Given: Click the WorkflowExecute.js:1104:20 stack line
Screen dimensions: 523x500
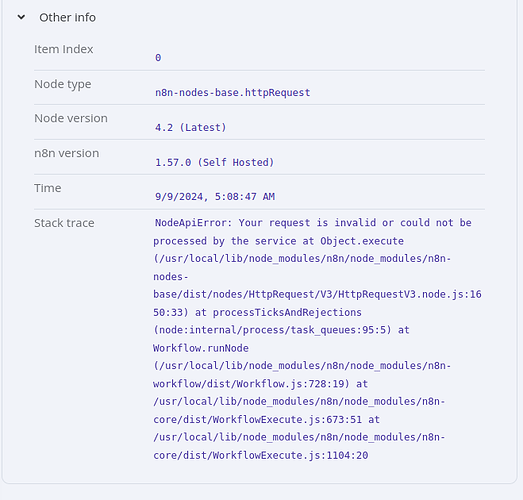Looking at the screenshot, I should coord(260,455).
